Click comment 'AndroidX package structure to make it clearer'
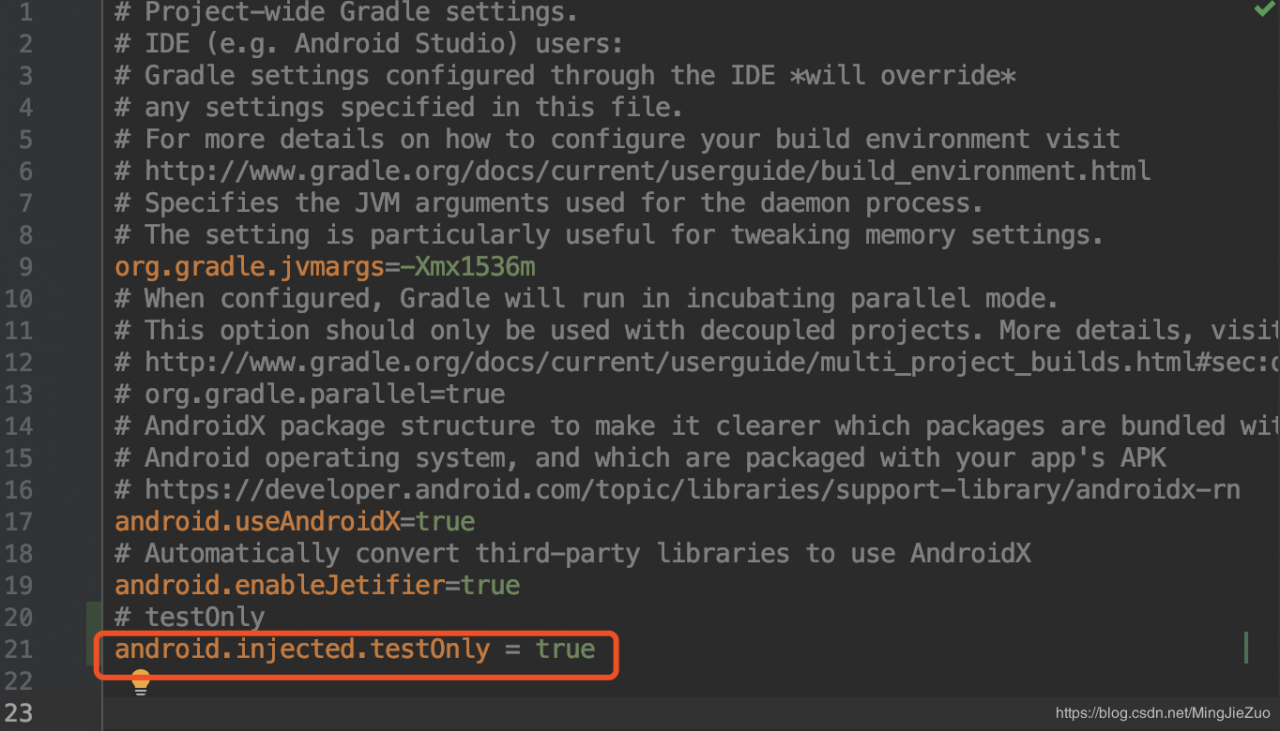This screenshot has width=1280, height=731. click(697, 425)
